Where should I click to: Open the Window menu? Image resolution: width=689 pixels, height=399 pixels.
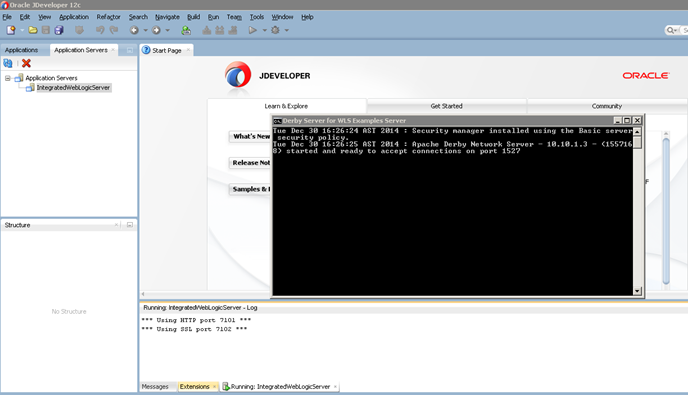(x=282, y=17)
